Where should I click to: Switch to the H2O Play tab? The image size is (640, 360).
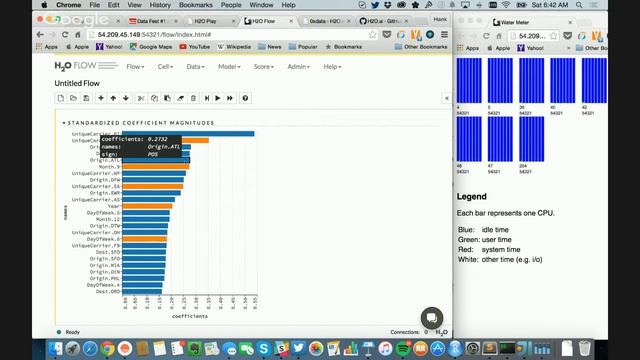click(x=205, y=21)
